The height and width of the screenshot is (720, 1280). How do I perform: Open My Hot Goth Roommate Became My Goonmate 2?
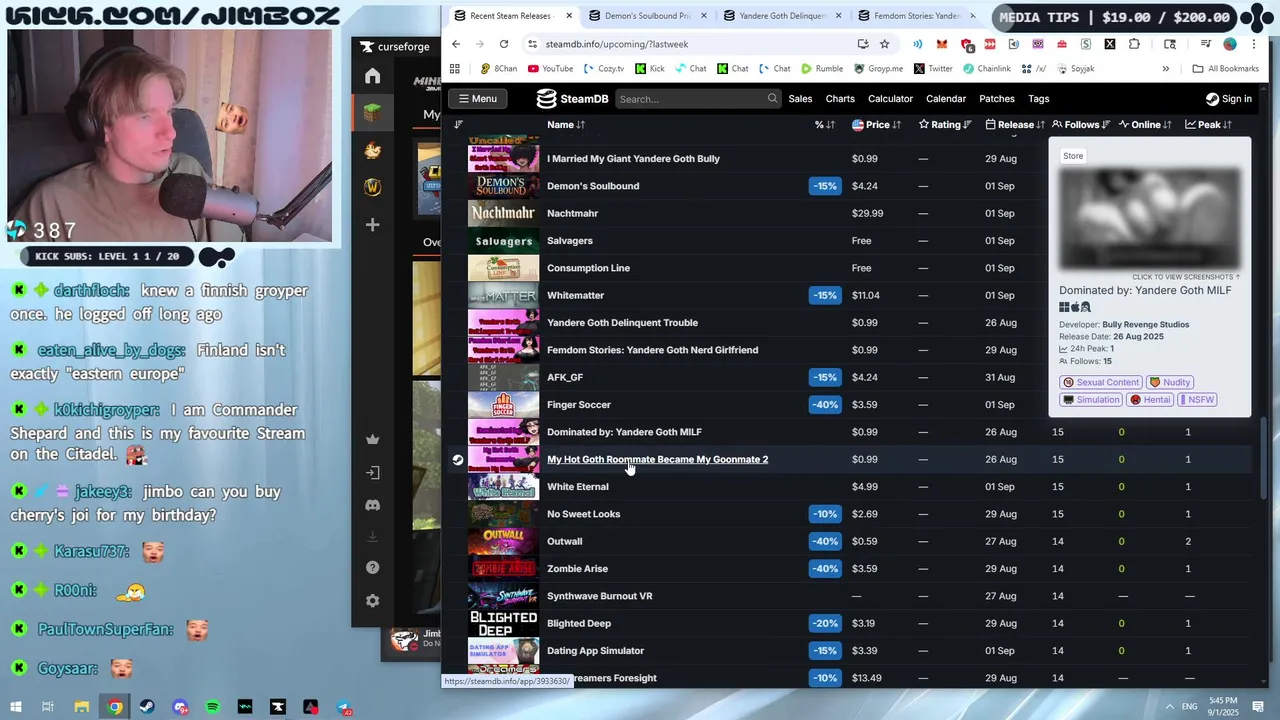pyautogui.click(x=657, y=459)
